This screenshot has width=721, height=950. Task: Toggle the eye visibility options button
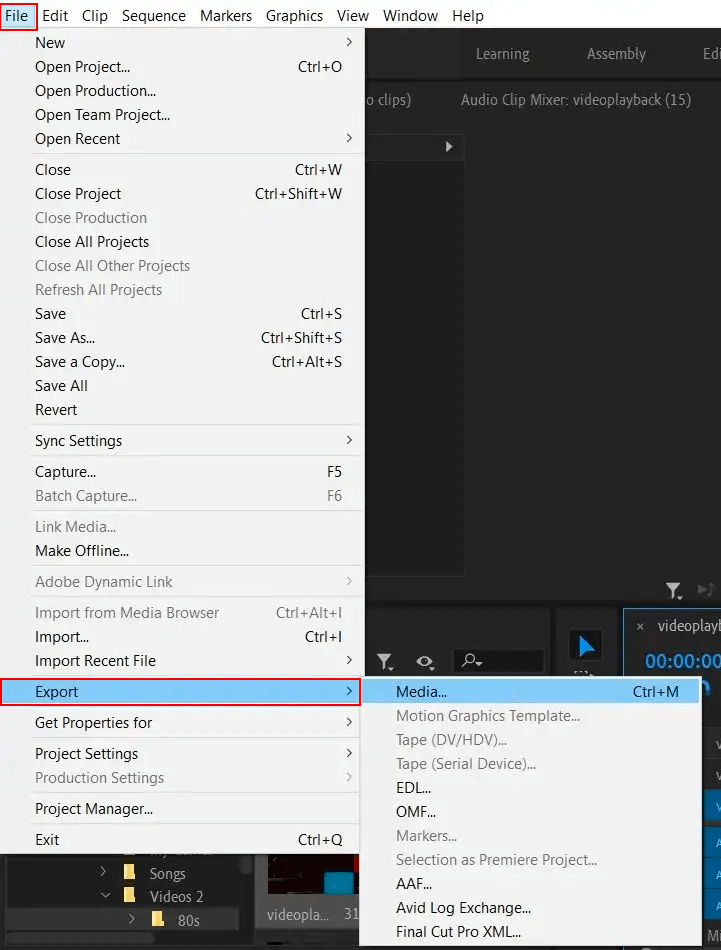click(425, 662)
